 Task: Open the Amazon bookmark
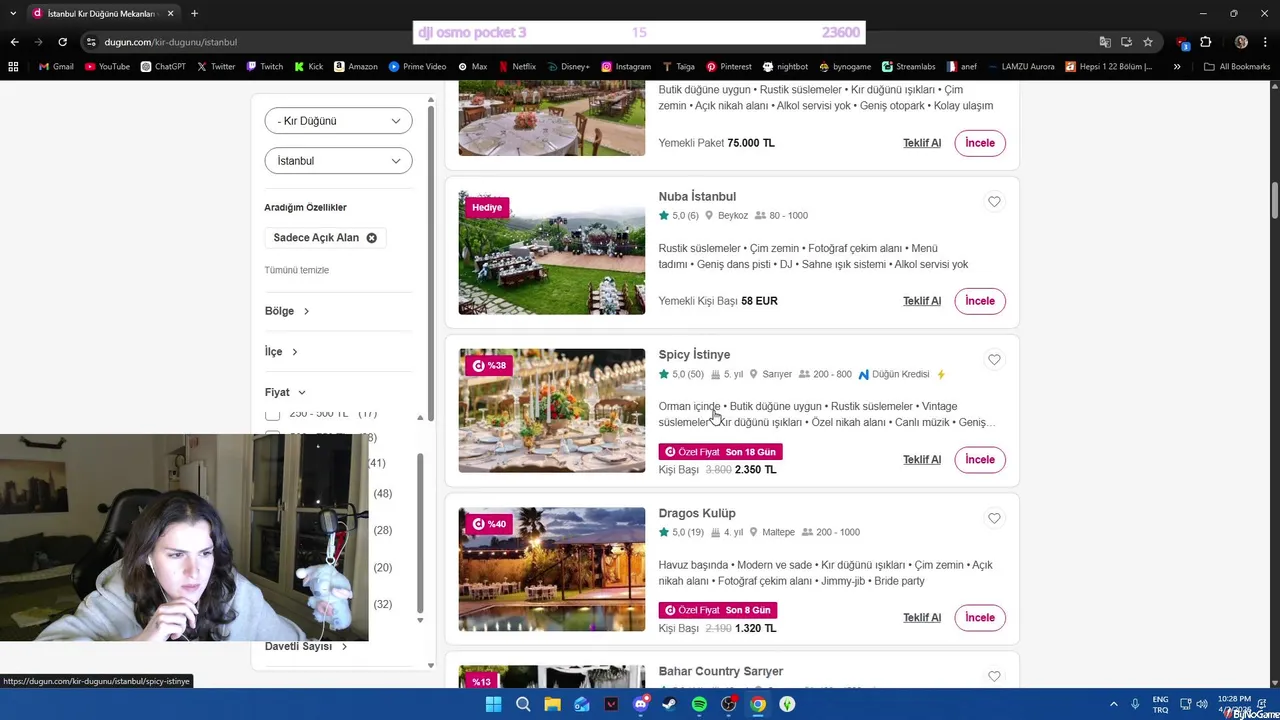point(356,67)
